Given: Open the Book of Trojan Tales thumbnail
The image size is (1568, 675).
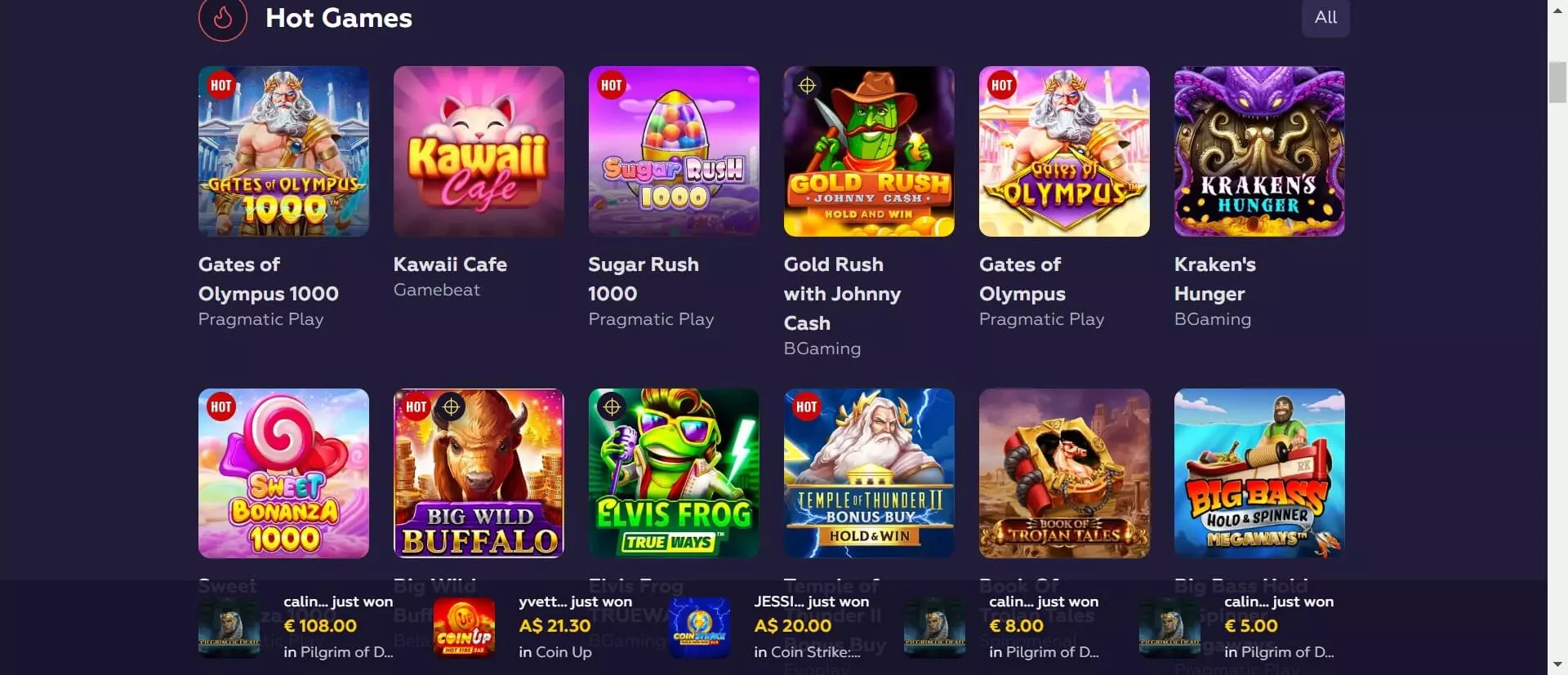Looking at the screenshot, I should [x=1064, y=473].
